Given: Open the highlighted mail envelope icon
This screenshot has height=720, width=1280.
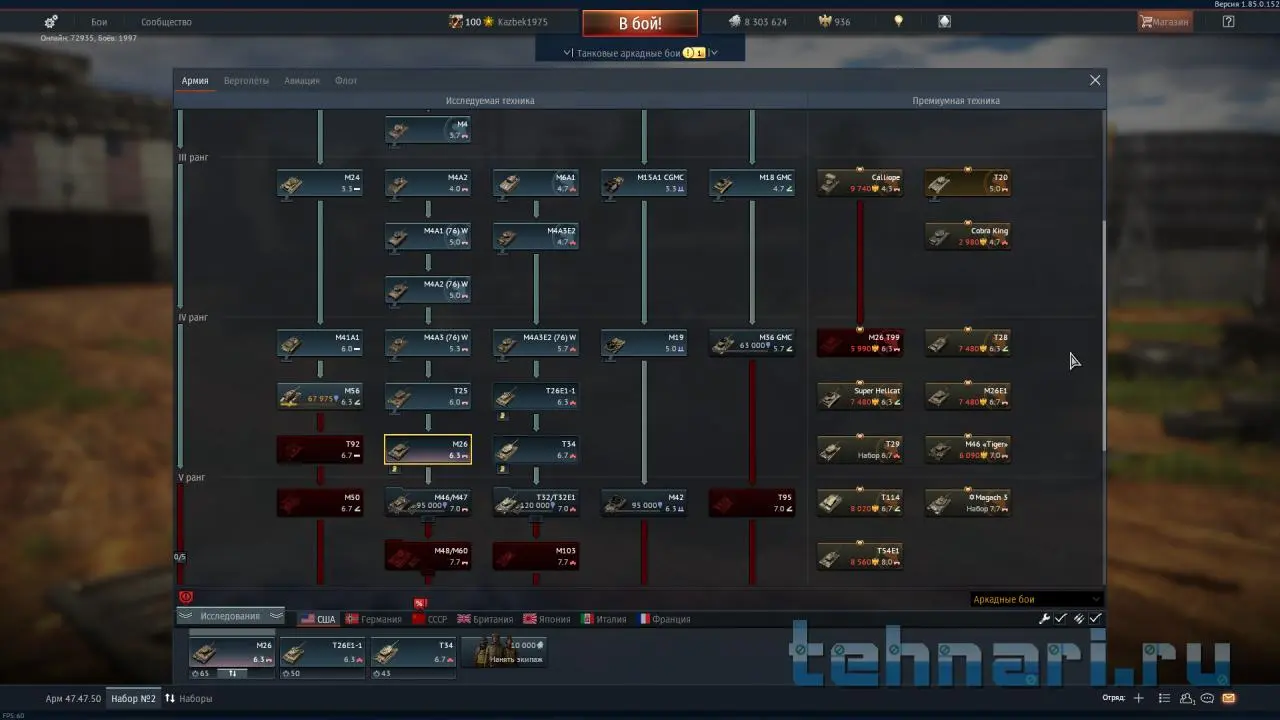Looking at the screenshot, I should 1229,698.
